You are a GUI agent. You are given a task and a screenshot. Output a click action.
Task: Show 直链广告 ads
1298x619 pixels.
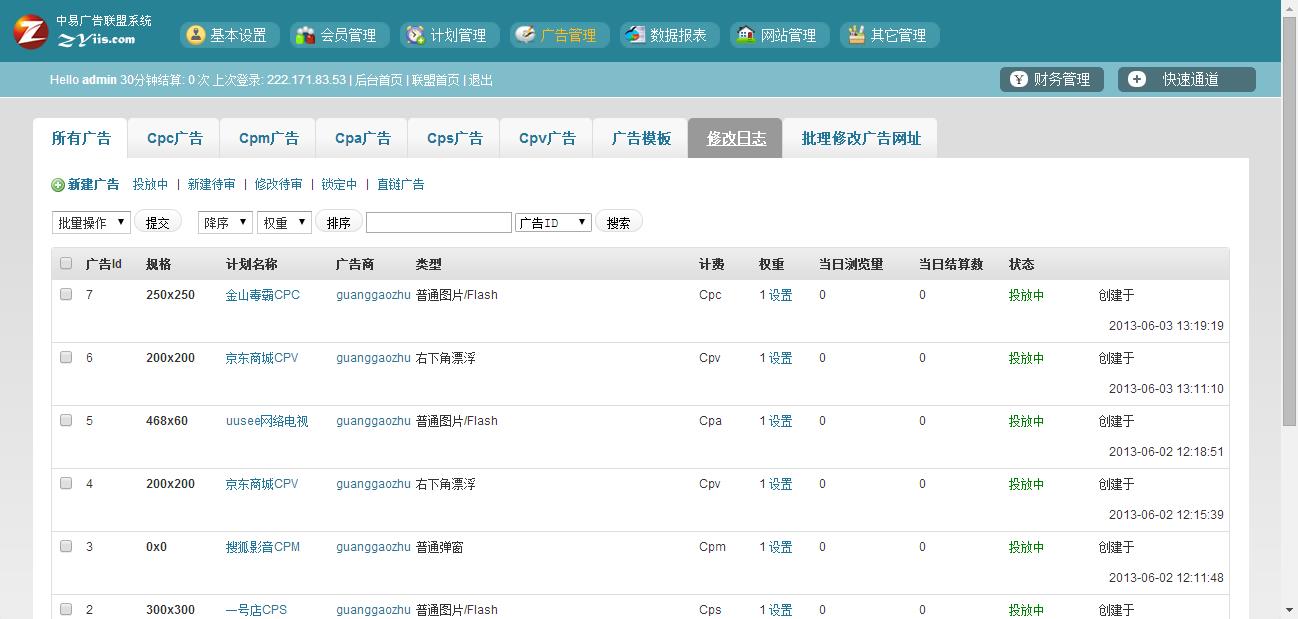point(401,185)
